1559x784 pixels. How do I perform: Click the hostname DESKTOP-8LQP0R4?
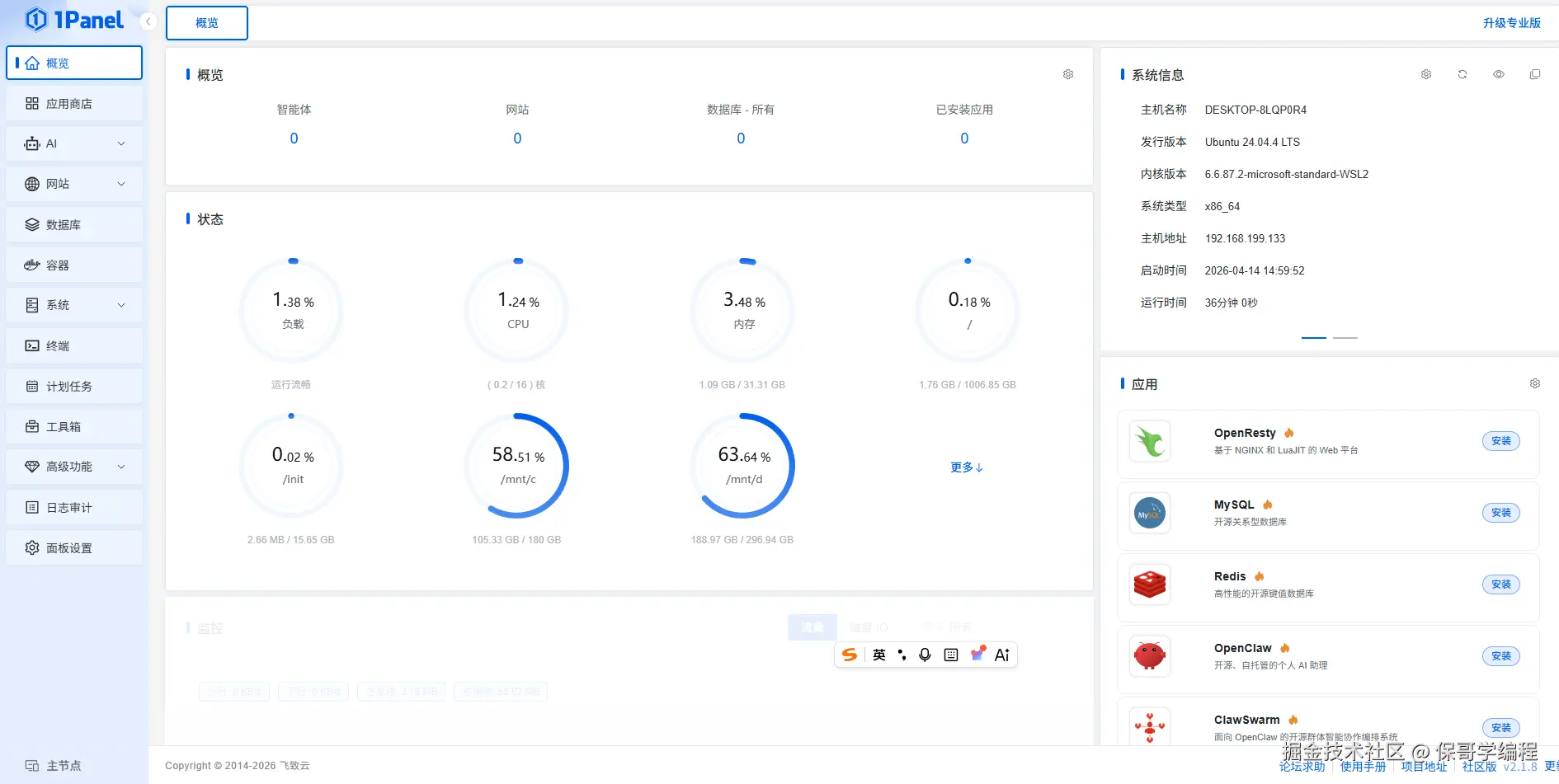click(x=1255, y=110)
